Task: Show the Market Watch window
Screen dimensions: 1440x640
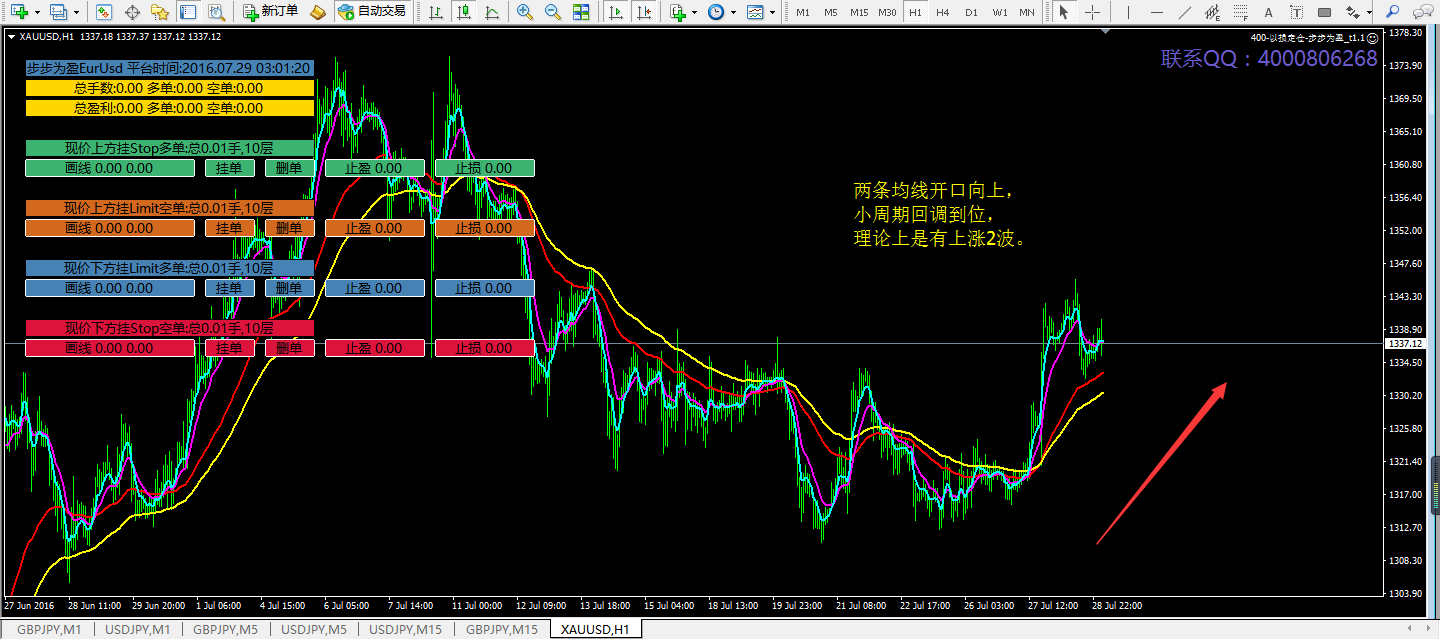Action: point(104,12)
